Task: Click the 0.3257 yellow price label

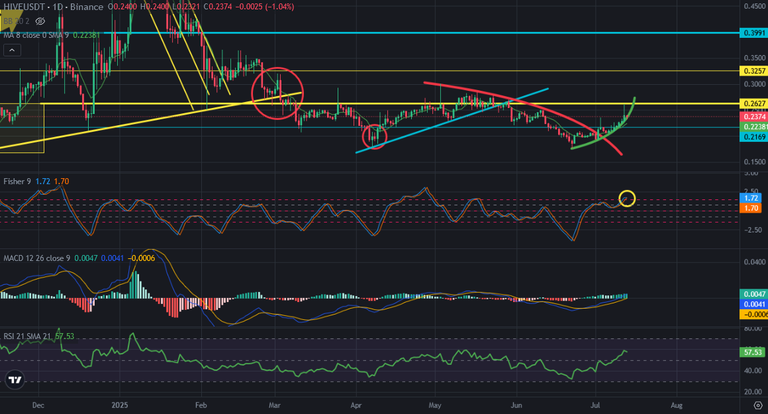Action: click(753, 71)
